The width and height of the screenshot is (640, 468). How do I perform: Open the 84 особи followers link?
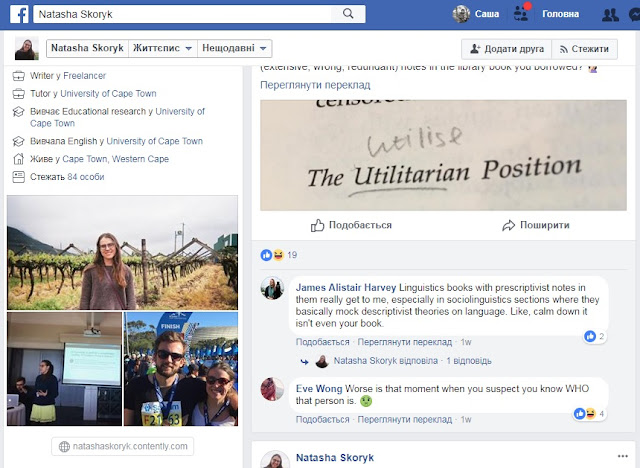coord(86,177)
